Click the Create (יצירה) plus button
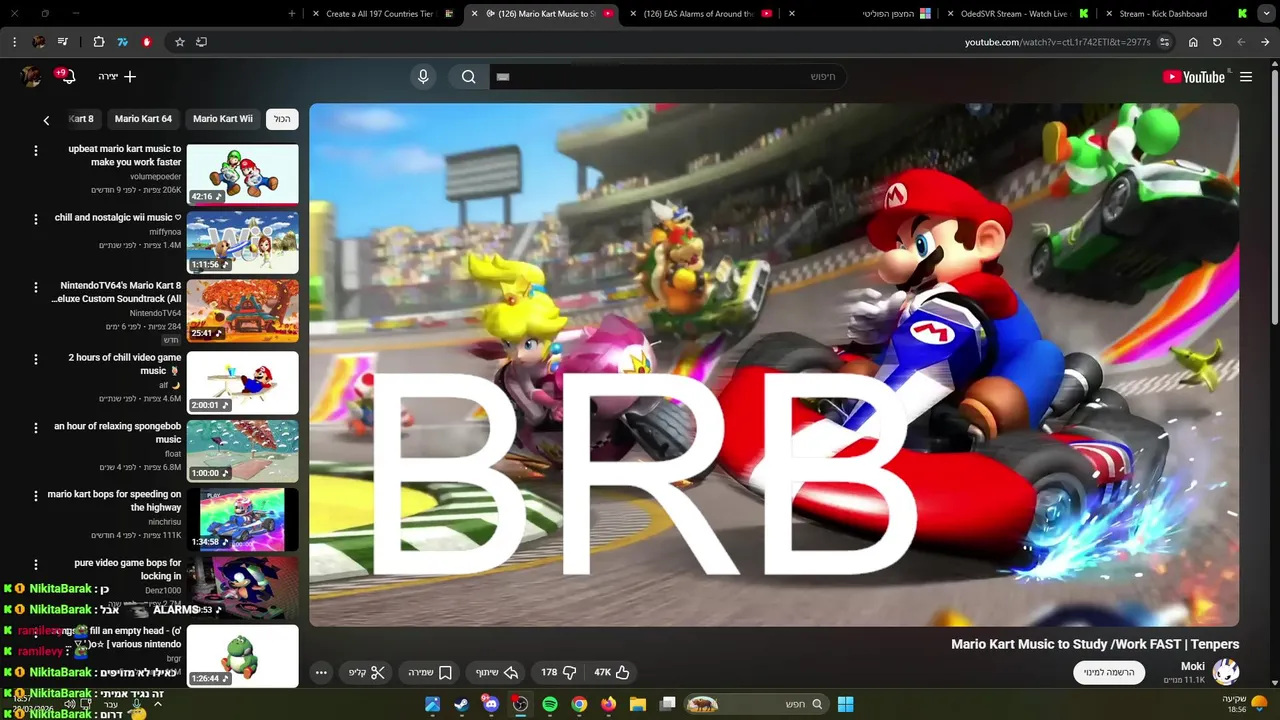 click(x=117, y=77)
